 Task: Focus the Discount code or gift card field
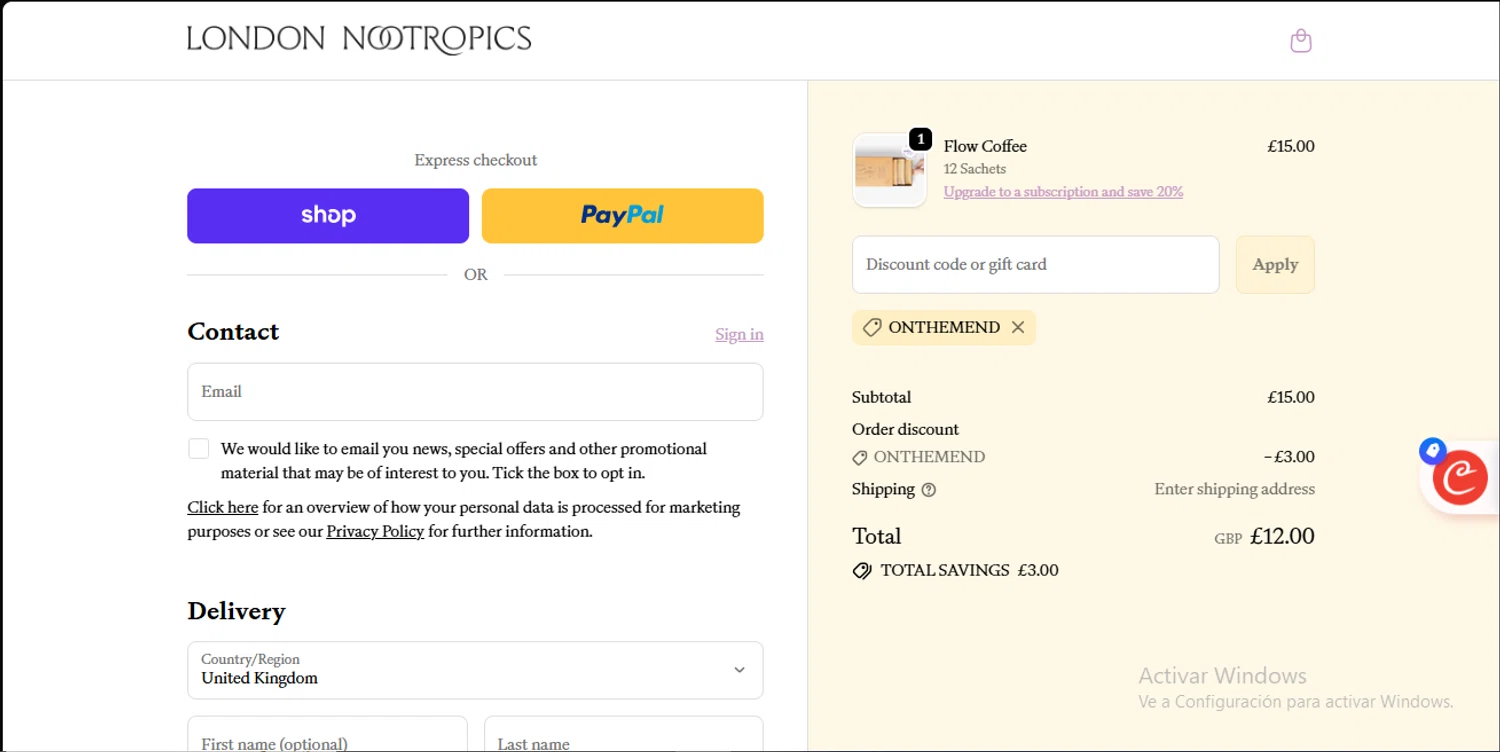coord(1035,265)
